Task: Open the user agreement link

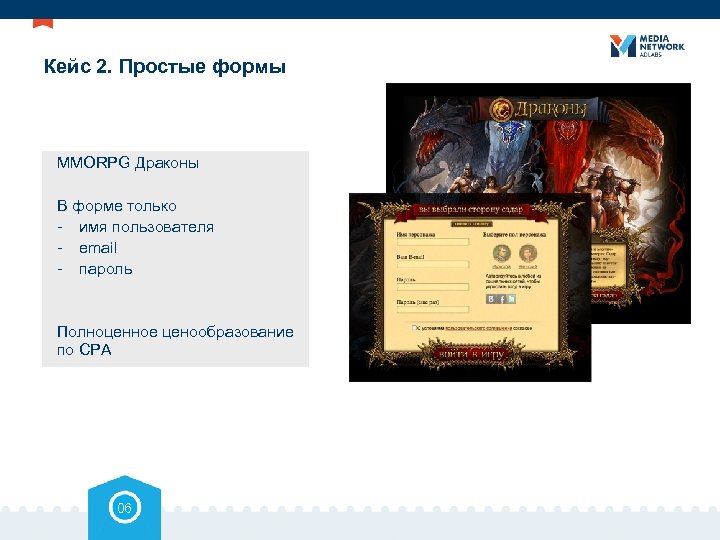Action: [478, 328]
